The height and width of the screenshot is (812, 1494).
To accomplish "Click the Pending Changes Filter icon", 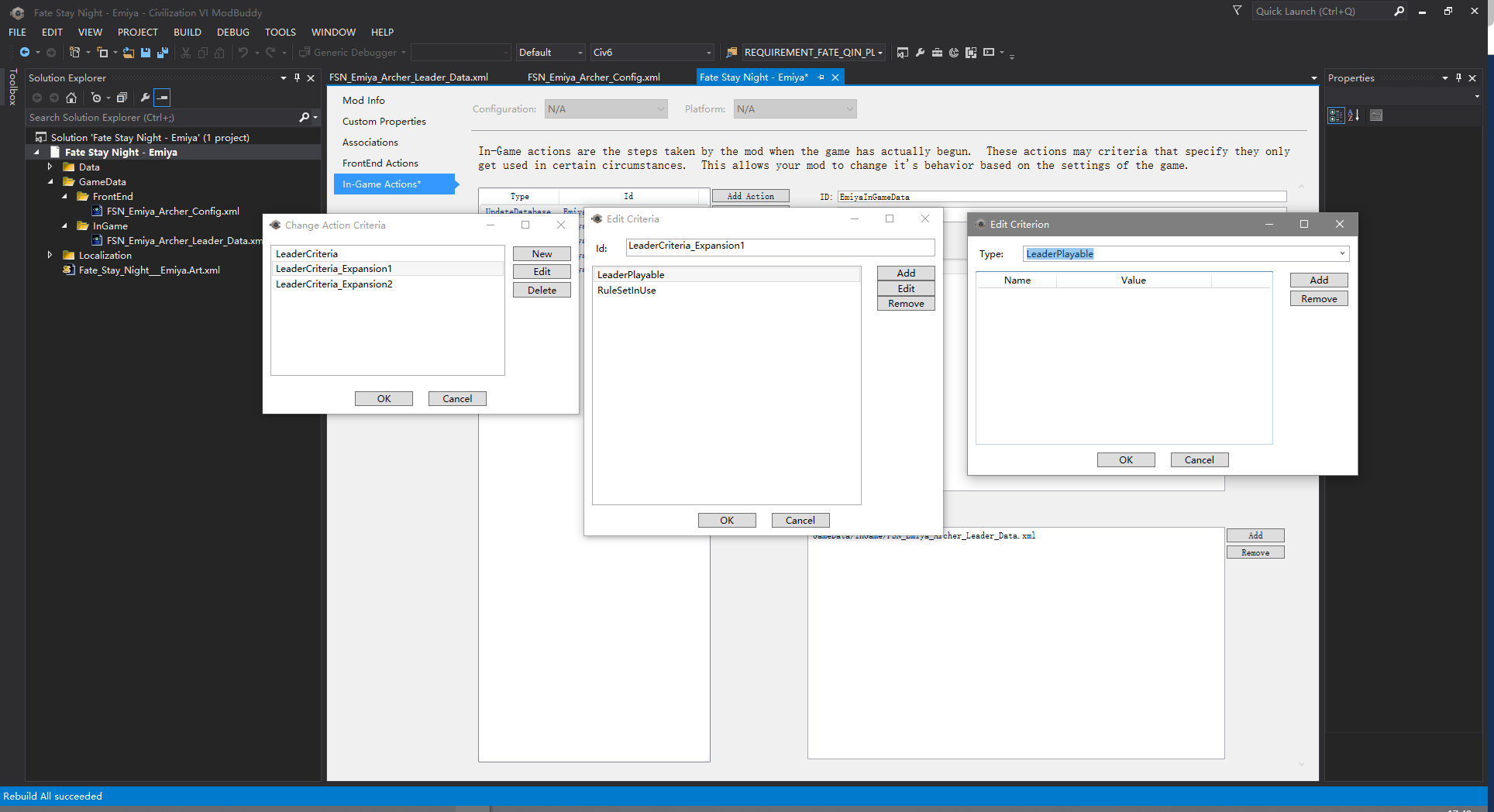I will point(96,98).
